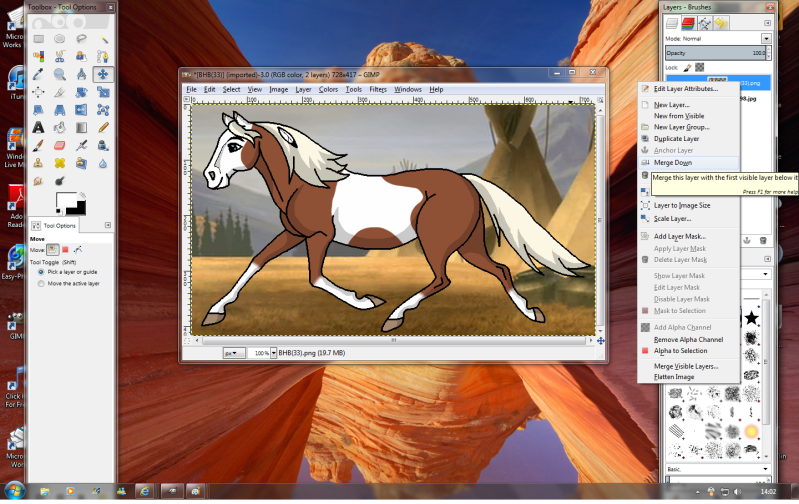
Task: Select the Flip tool
Action: [x=81, y=110]
